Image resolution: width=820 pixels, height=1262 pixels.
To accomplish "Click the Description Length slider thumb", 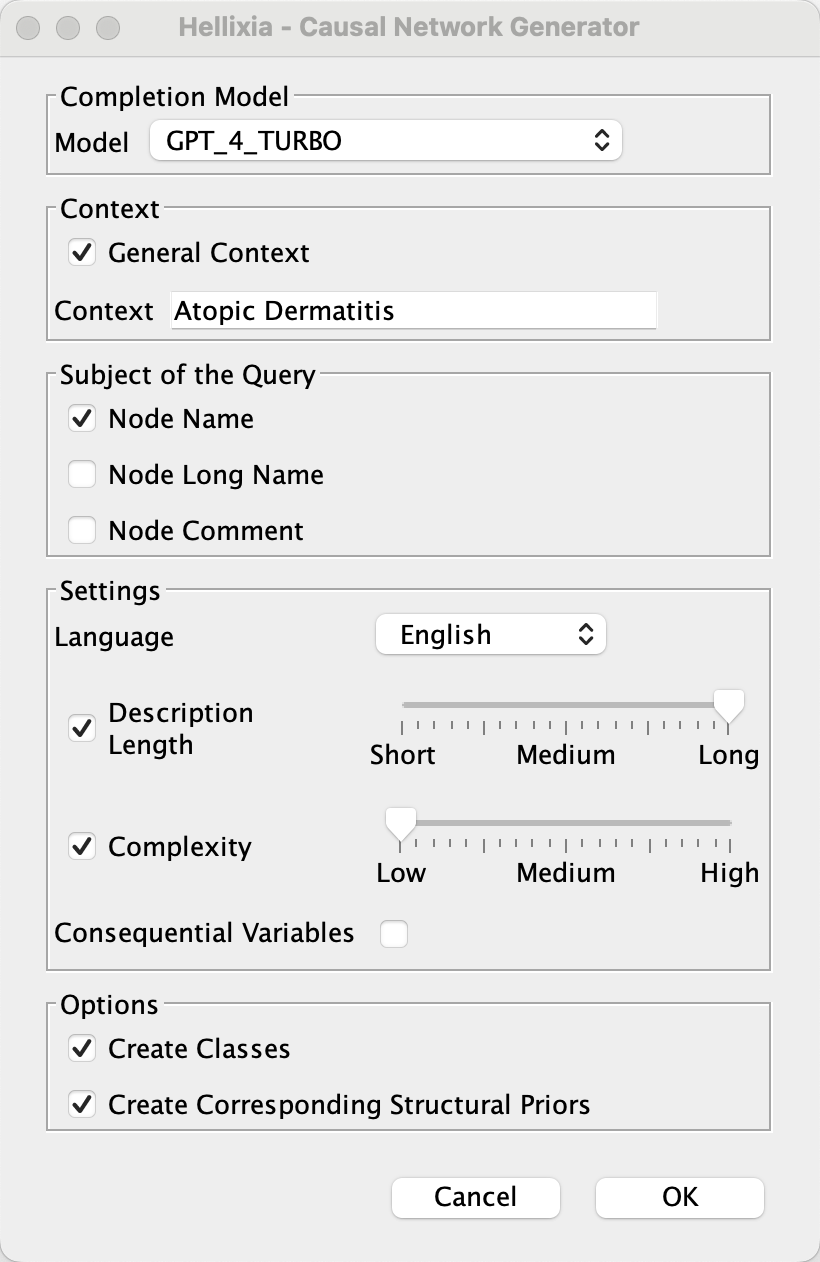I will click(729, 707).
